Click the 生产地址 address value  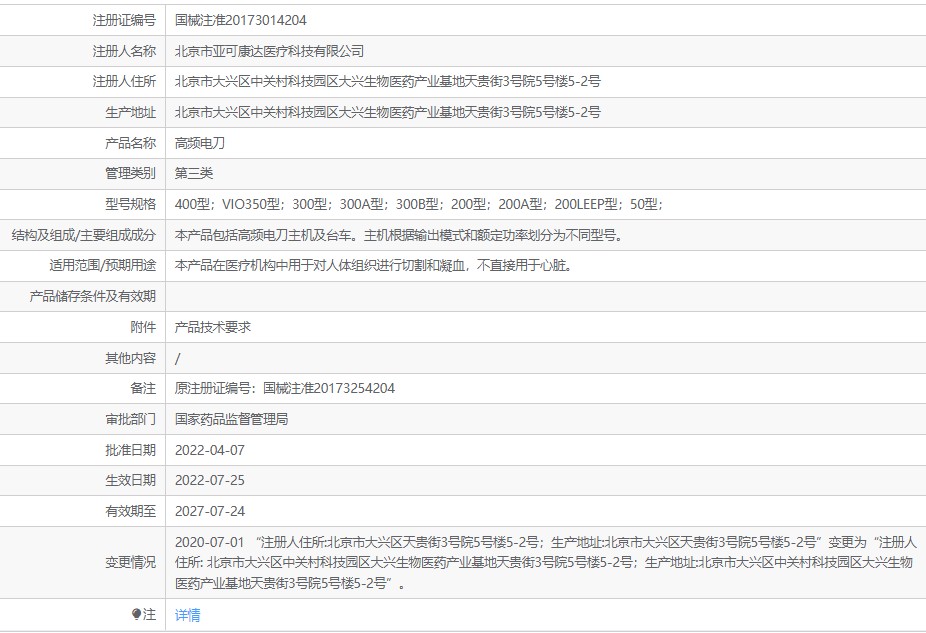[x=387, y=112]
